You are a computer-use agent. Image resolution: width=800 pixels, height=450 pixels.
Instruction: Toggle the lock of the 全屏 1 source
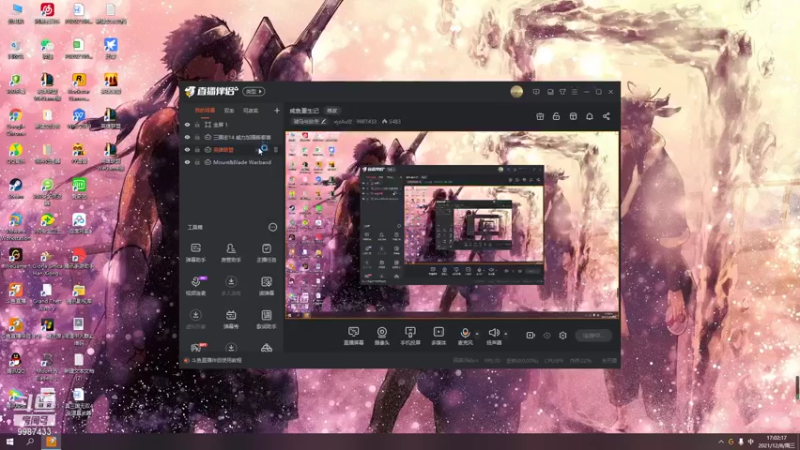197,124
